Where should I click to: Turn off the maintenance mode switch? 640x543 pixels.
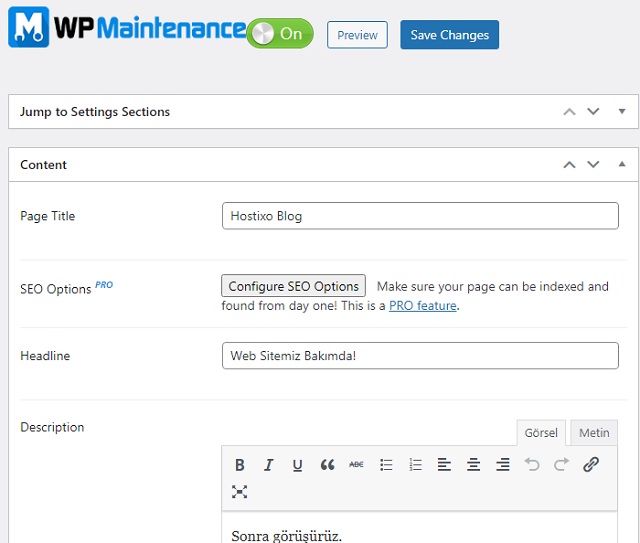(280, 34)
